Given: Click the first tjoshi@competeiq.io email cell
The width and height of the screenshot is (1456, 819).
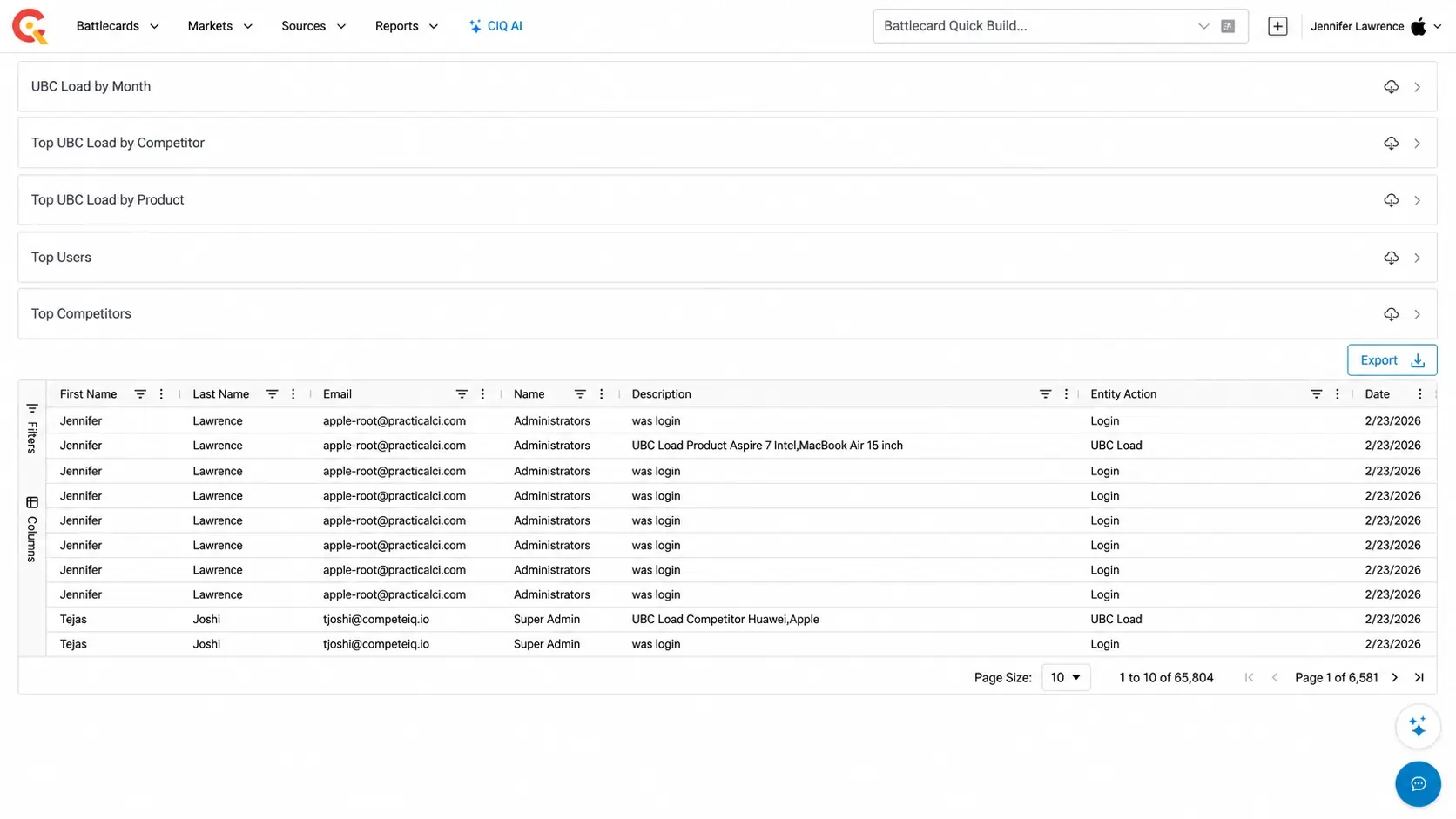Looking at the screenshot, I should pyautogui.click(x=376, y=620).
